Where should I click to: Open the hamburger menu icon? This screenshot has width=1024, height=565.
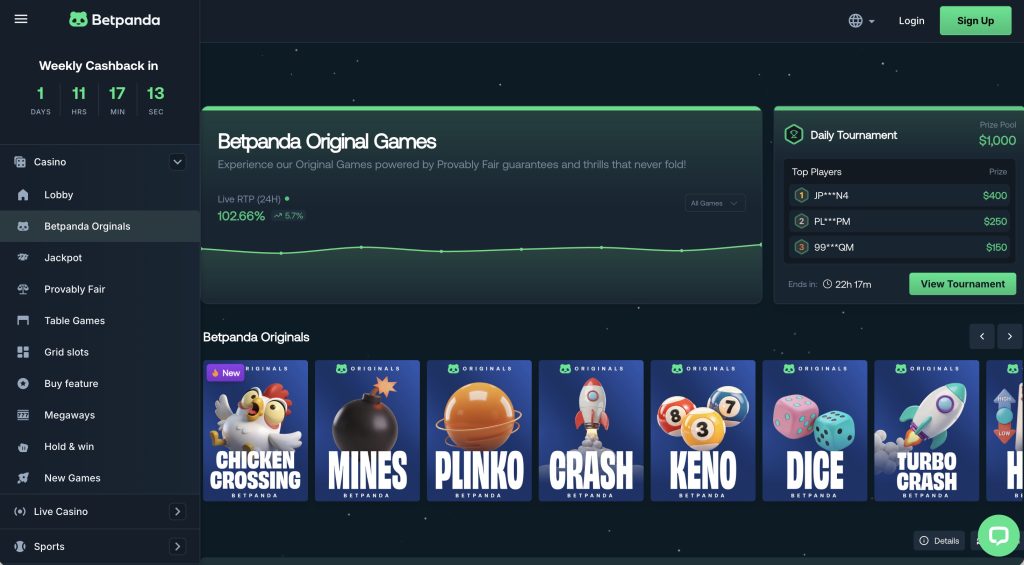tap(21, 19)
